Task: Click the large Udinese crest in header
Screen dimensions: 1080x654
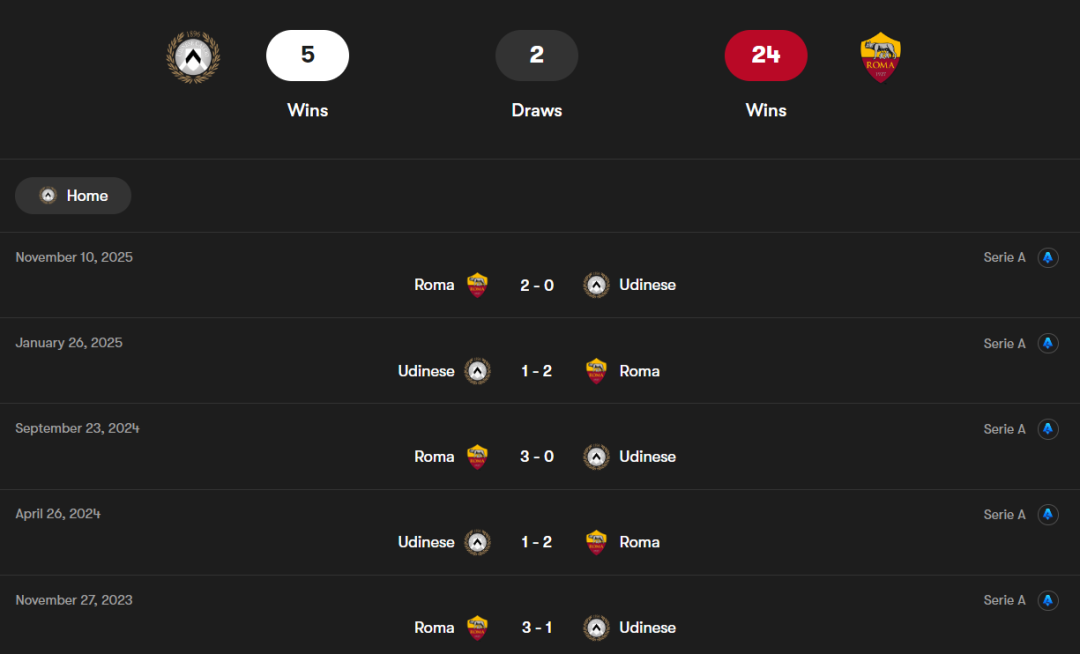Action: click(193, 56)
